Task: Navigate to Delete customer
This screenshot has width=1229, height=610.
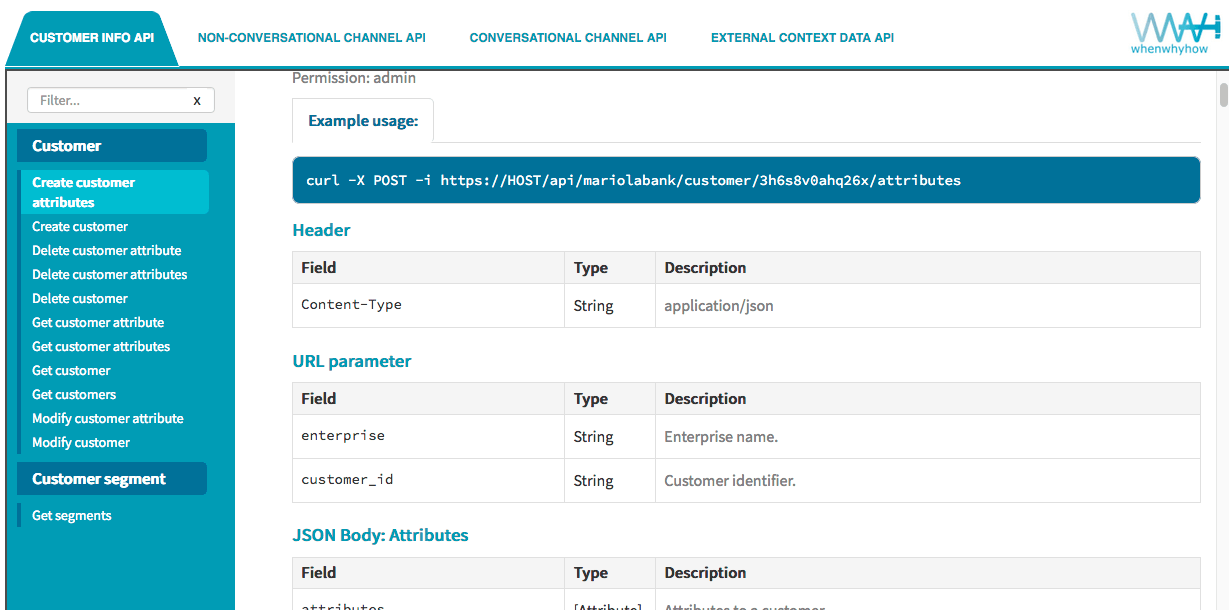Action: 80,299
